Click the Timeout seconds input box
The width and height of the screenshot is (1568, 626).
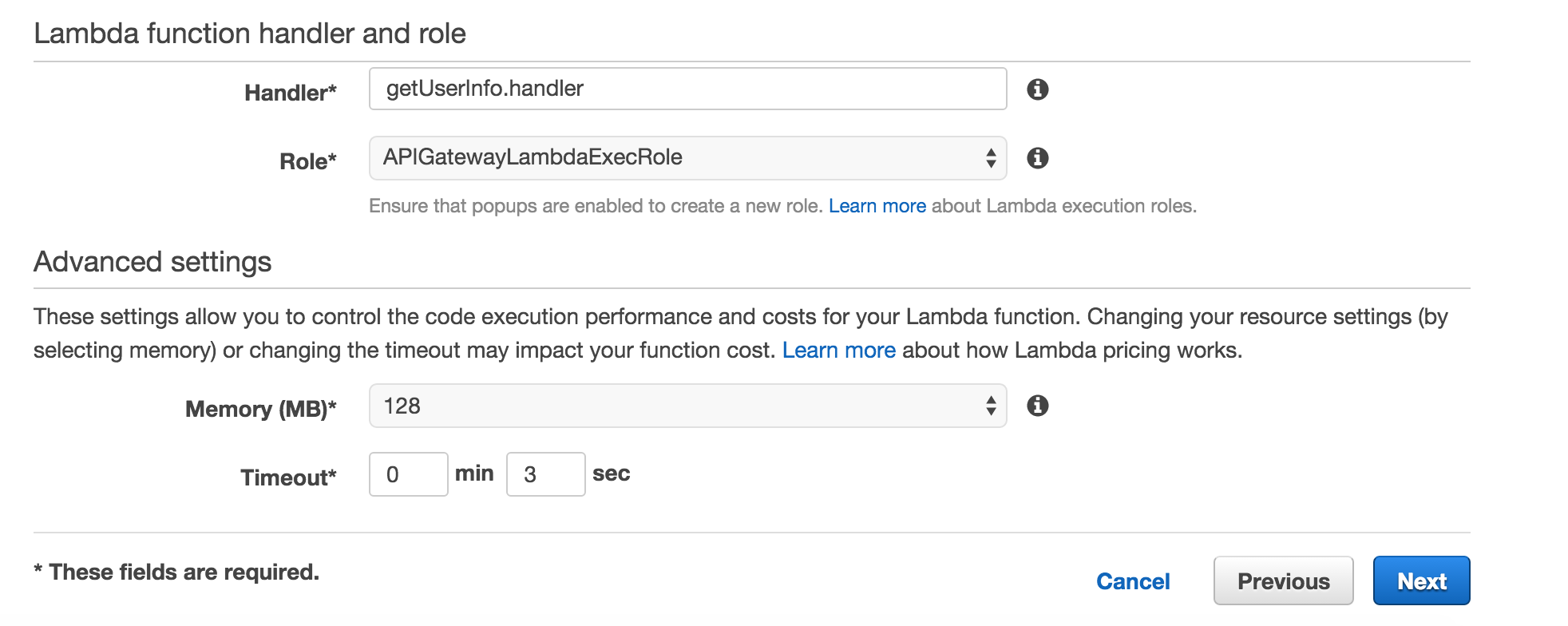(545, 474)
